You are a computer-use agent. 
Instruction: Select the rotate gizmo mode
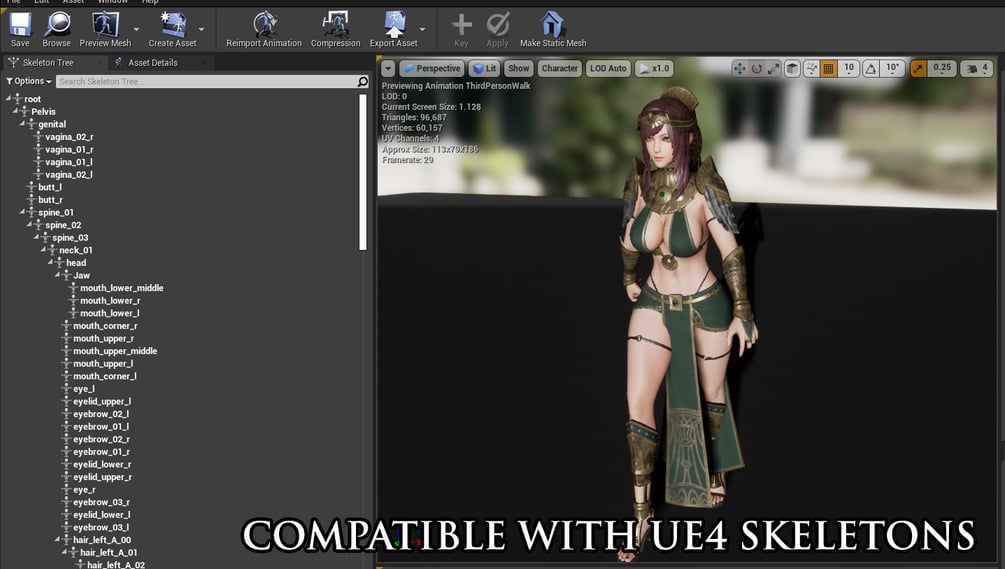[x=756, y=69]
